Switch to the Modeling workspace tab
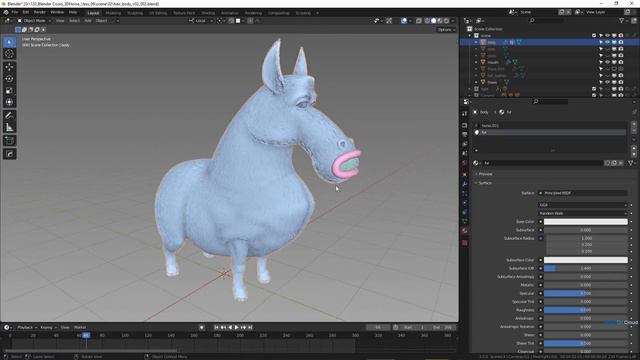Screen dimensions: 640x360 (113, 13)
